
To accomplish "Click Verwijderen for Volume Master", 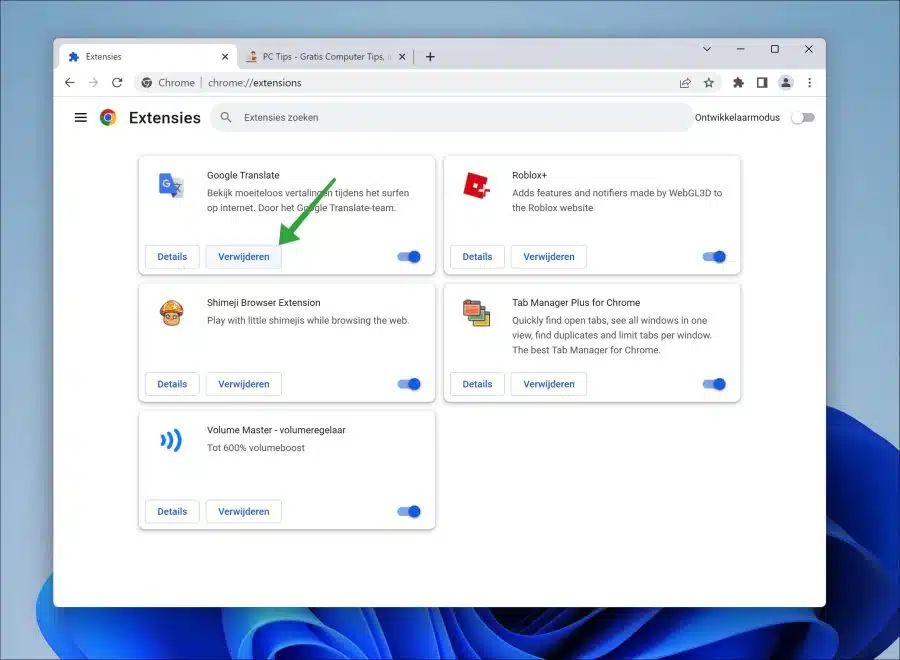I will [243, 511].
